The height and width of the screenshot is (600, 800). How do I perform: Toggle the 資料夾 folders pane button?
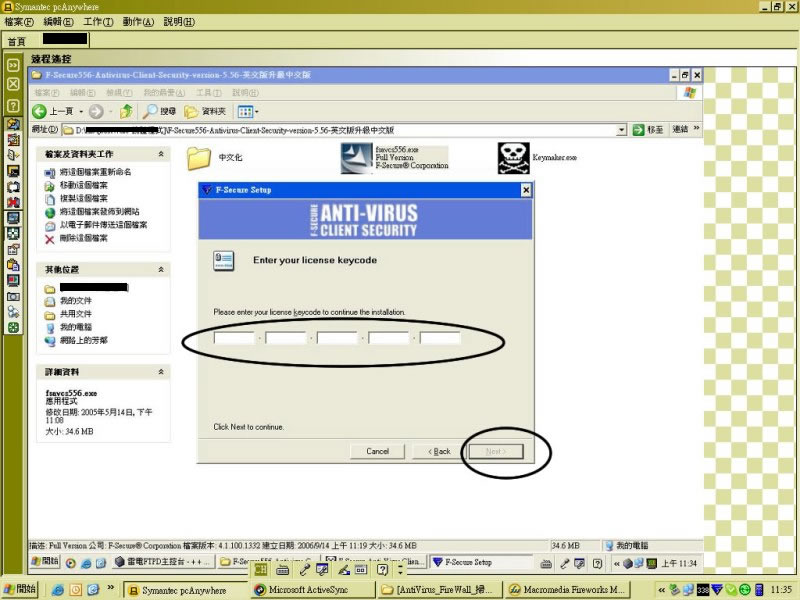point(205,111)
